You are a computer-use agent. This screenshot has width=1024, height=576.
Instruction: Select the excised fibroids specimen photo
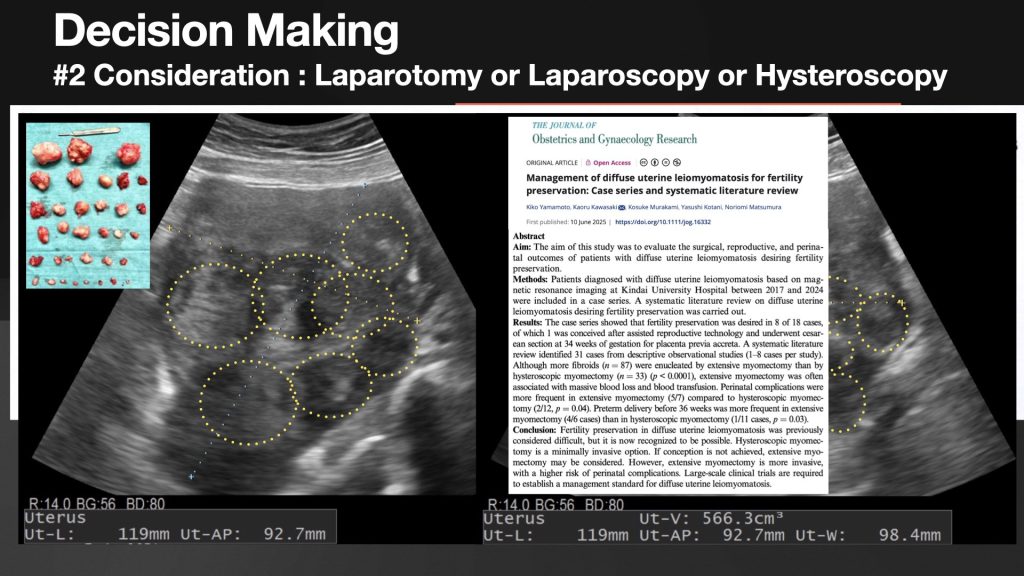(x=88, y=206)
